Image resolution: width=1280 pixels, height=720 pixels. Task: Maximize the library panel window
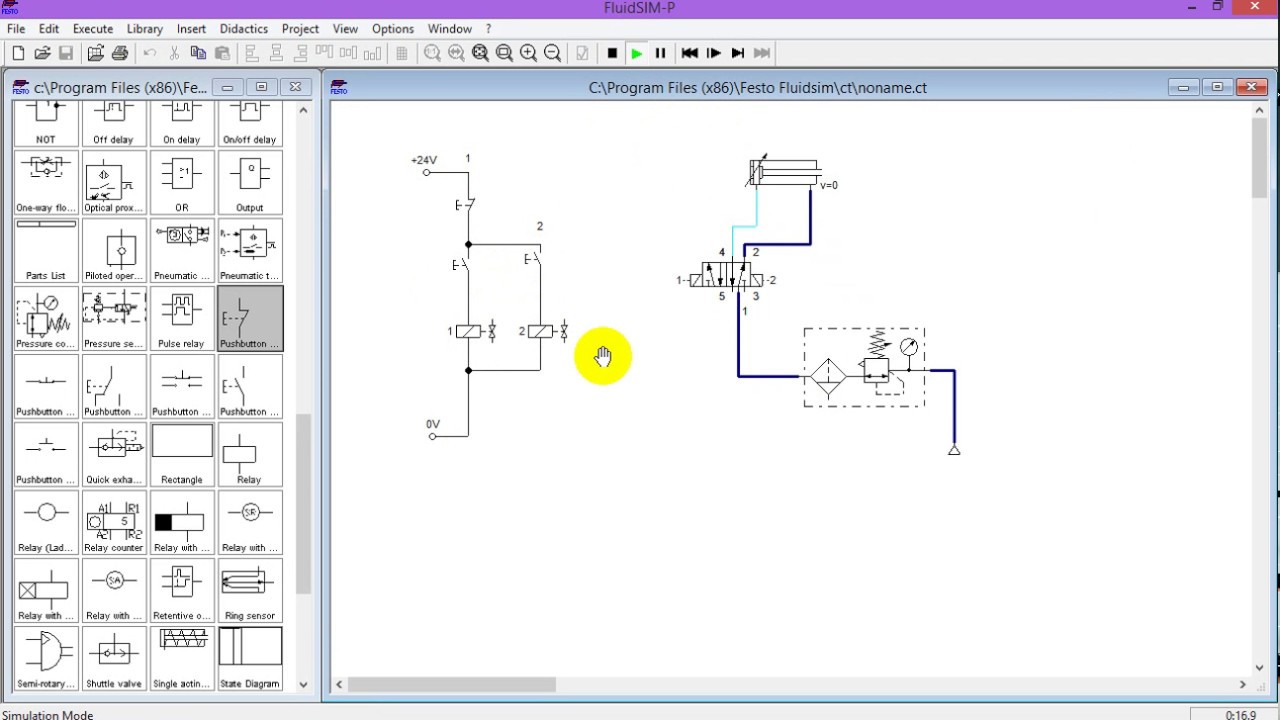(x=261, y=87)
